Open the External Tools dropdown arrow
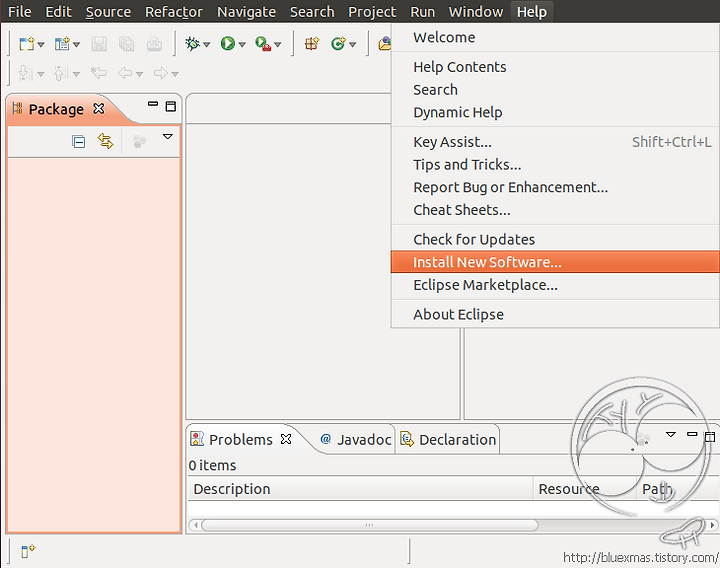 coord(277,45)
